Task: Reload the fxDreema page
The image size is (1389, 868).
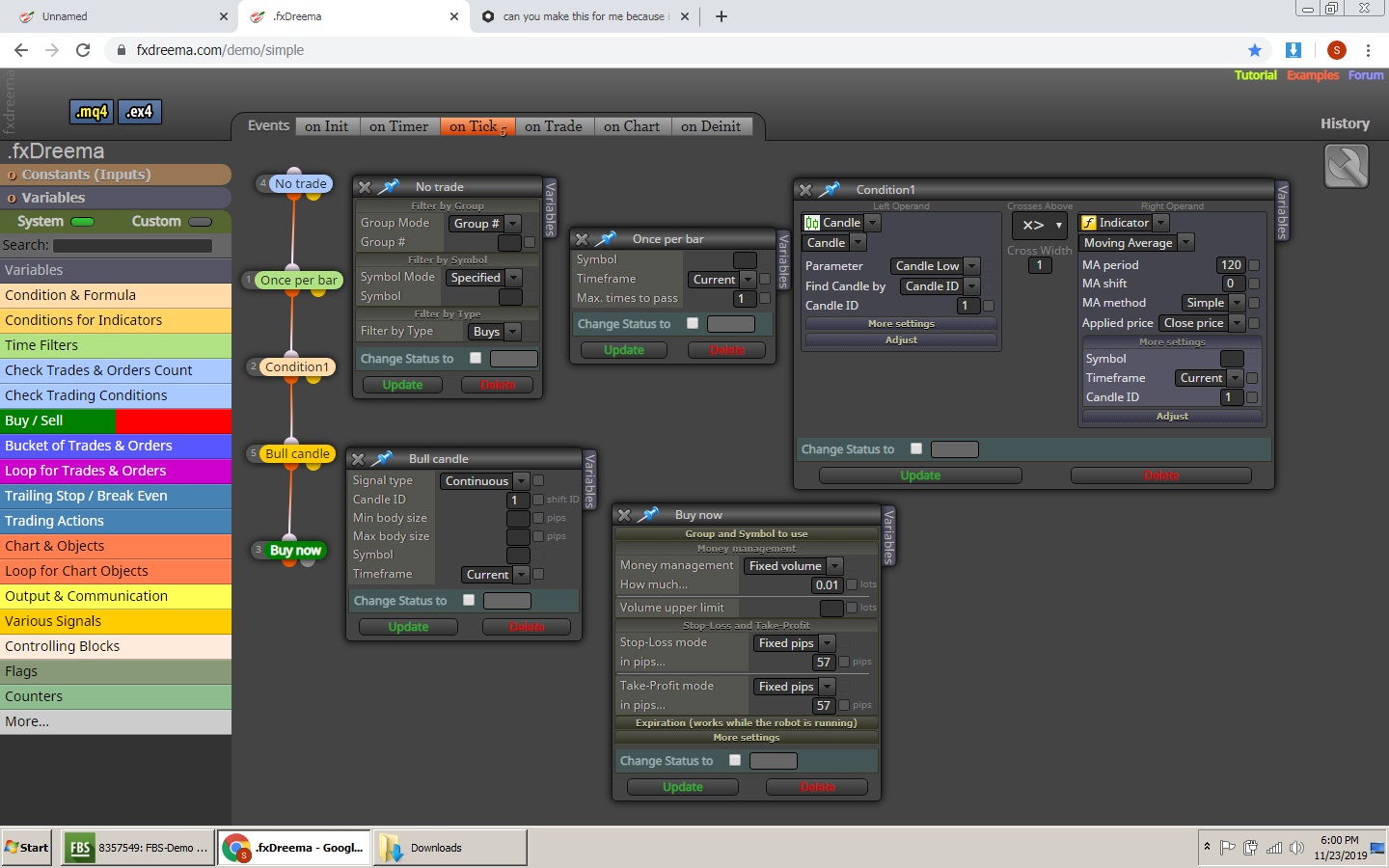Action: click(83, 50)
